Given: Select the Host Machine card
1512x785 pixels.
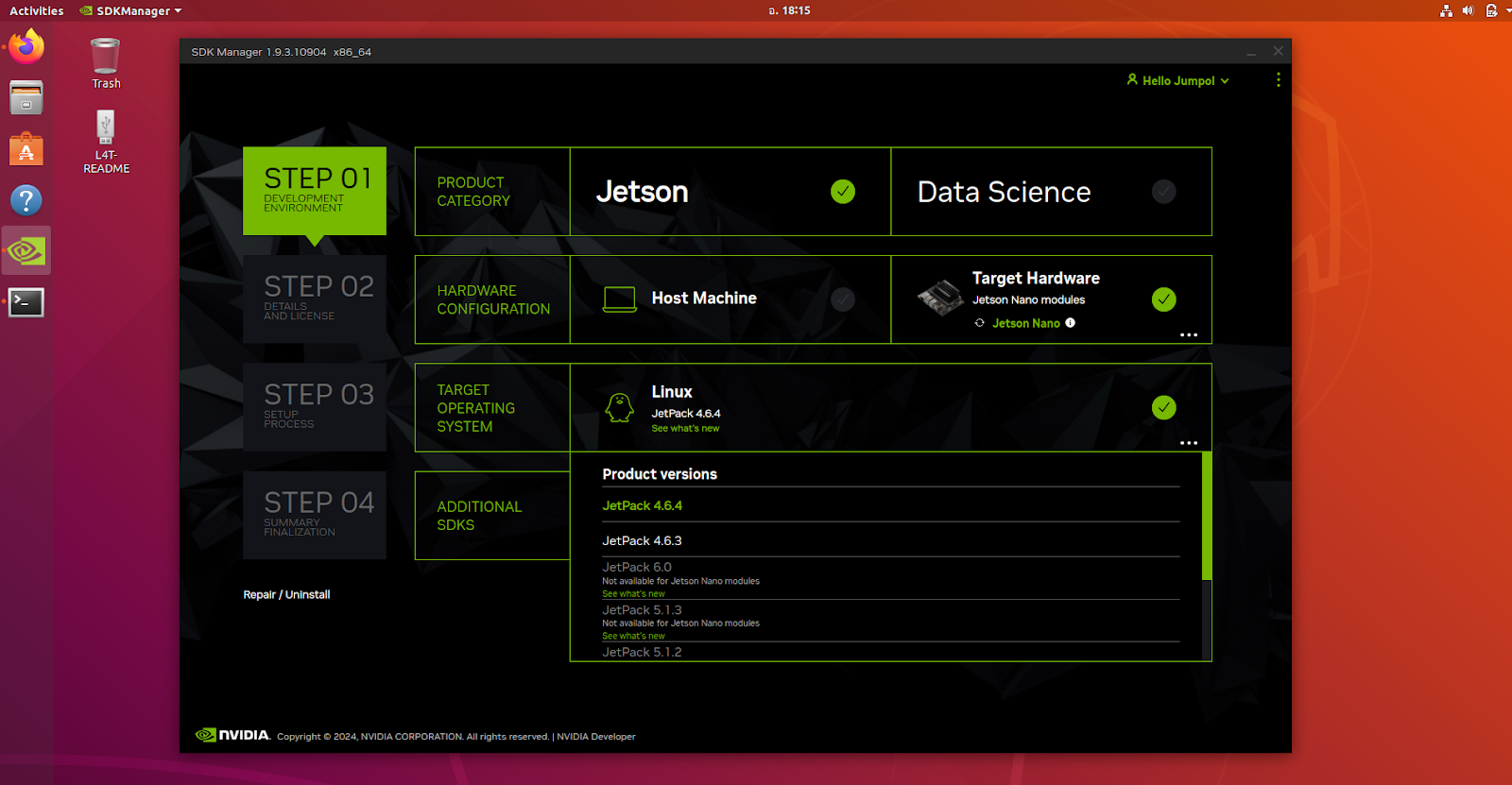Looking at the screenshot, I should (730, 299).
